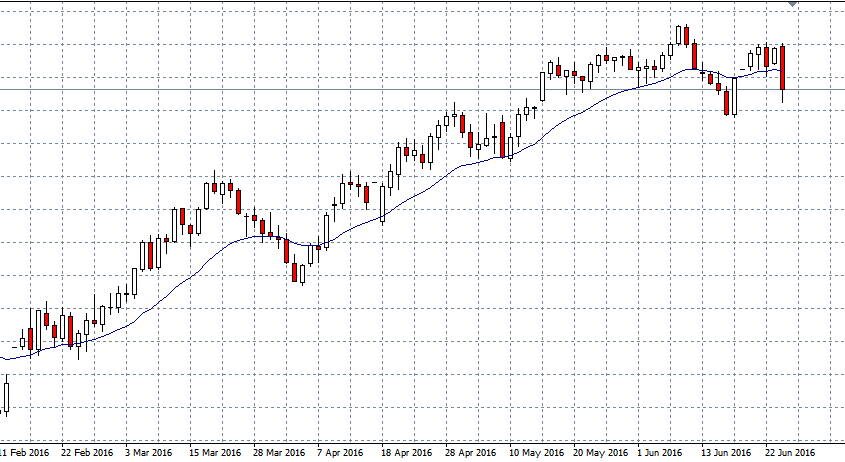Pick the 10 May 2016 date label
Image resolution: width=845 pixels, height=462 pixels.
534,452
